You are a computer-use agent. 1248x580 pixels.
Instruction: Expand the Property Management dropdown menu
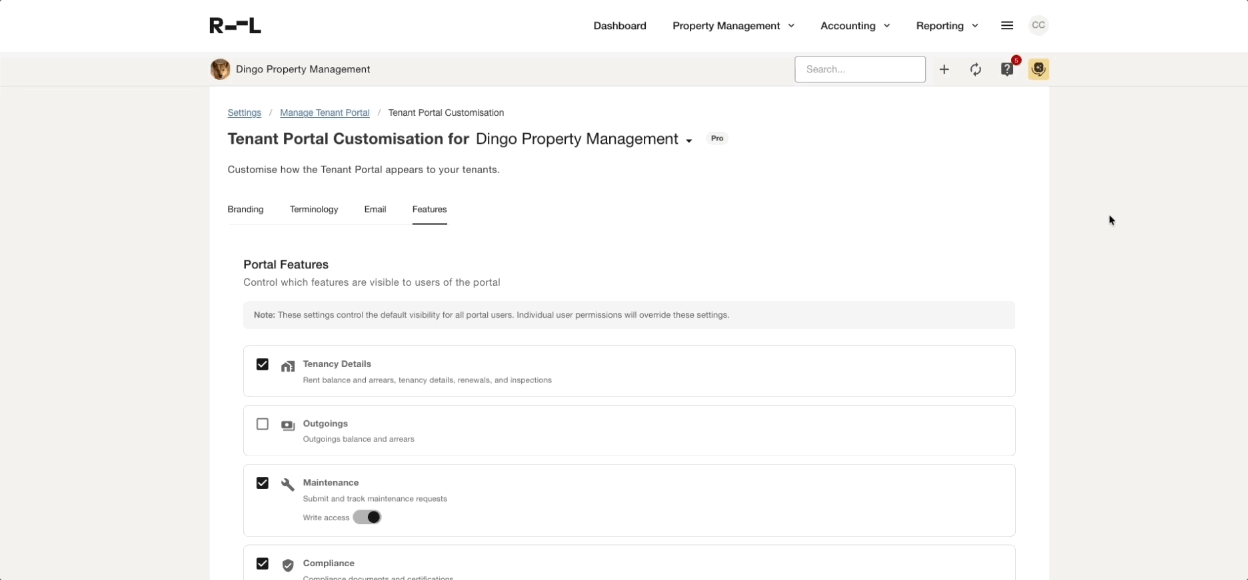tap(733, 26)
